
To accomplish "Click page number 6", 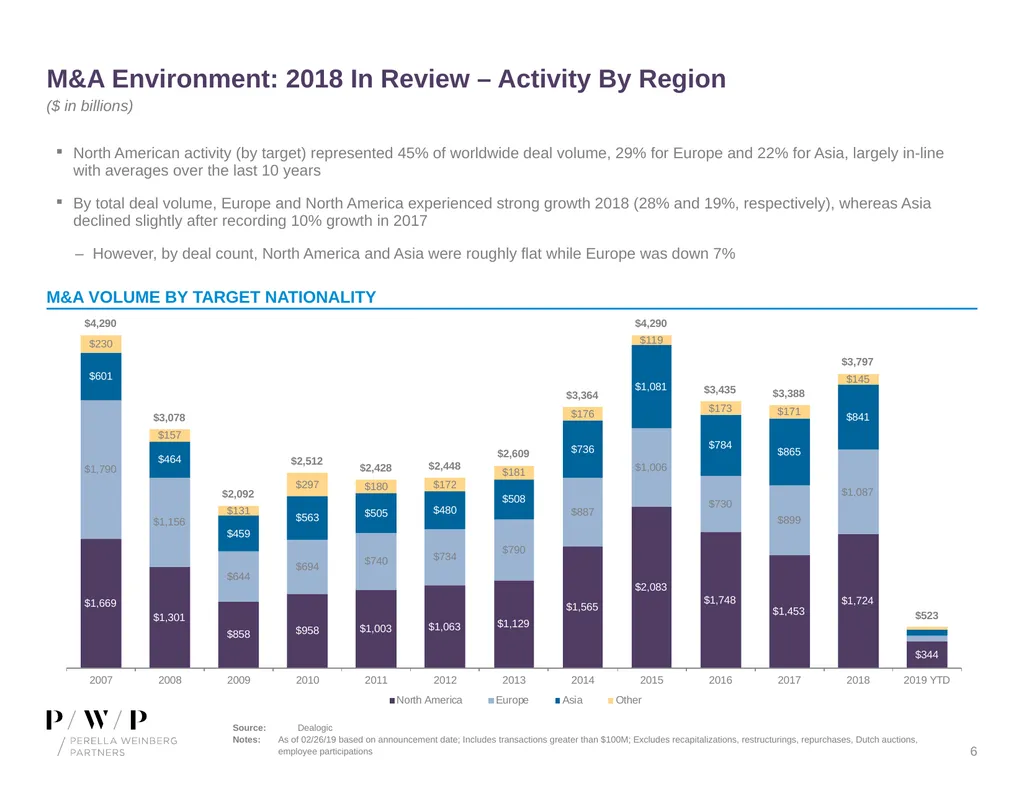I will [x=973, y=751].
